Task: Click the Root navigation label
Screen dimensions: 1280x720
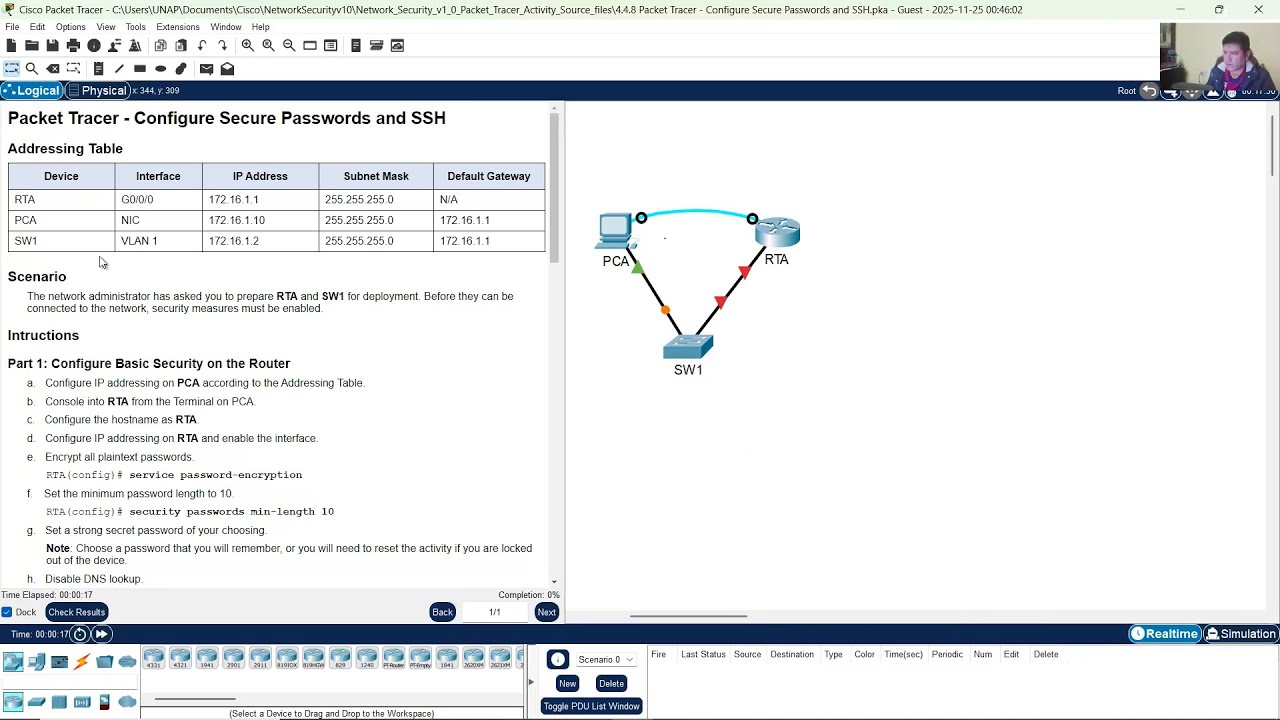Action: 1126,91
